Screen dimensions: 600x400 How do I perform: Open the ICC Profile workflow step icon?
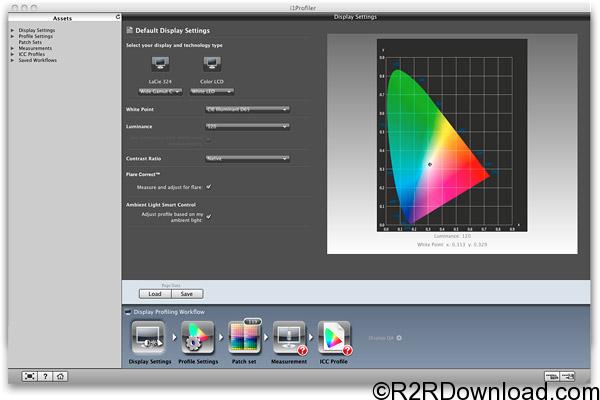click(x=334, y=337)
